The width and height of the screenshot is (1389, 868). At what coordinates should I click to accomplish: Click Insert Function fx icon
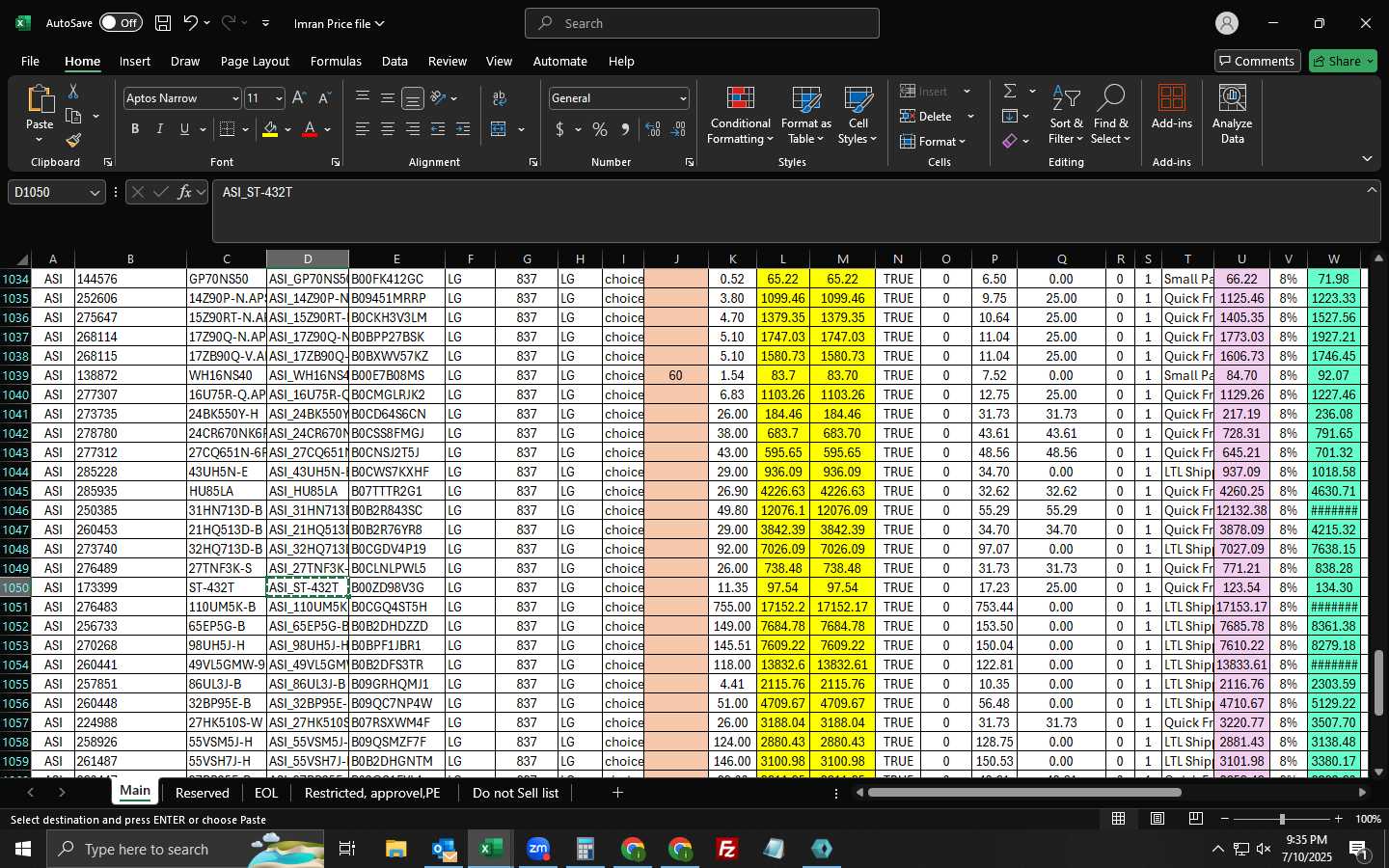pos(184,192)
